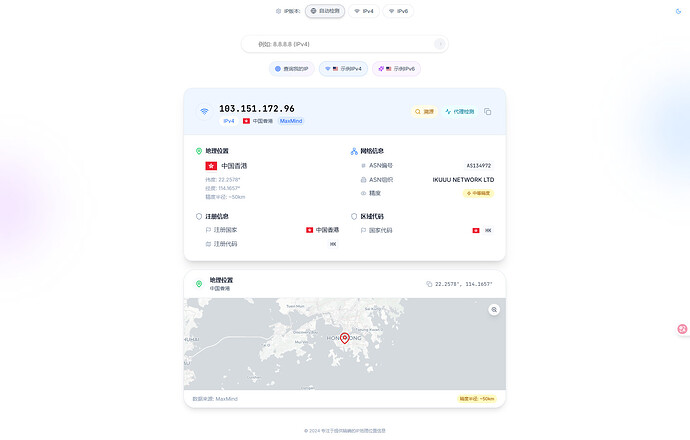
Task: Switch IP version to IPv4
Action: (x=364, y=11)
